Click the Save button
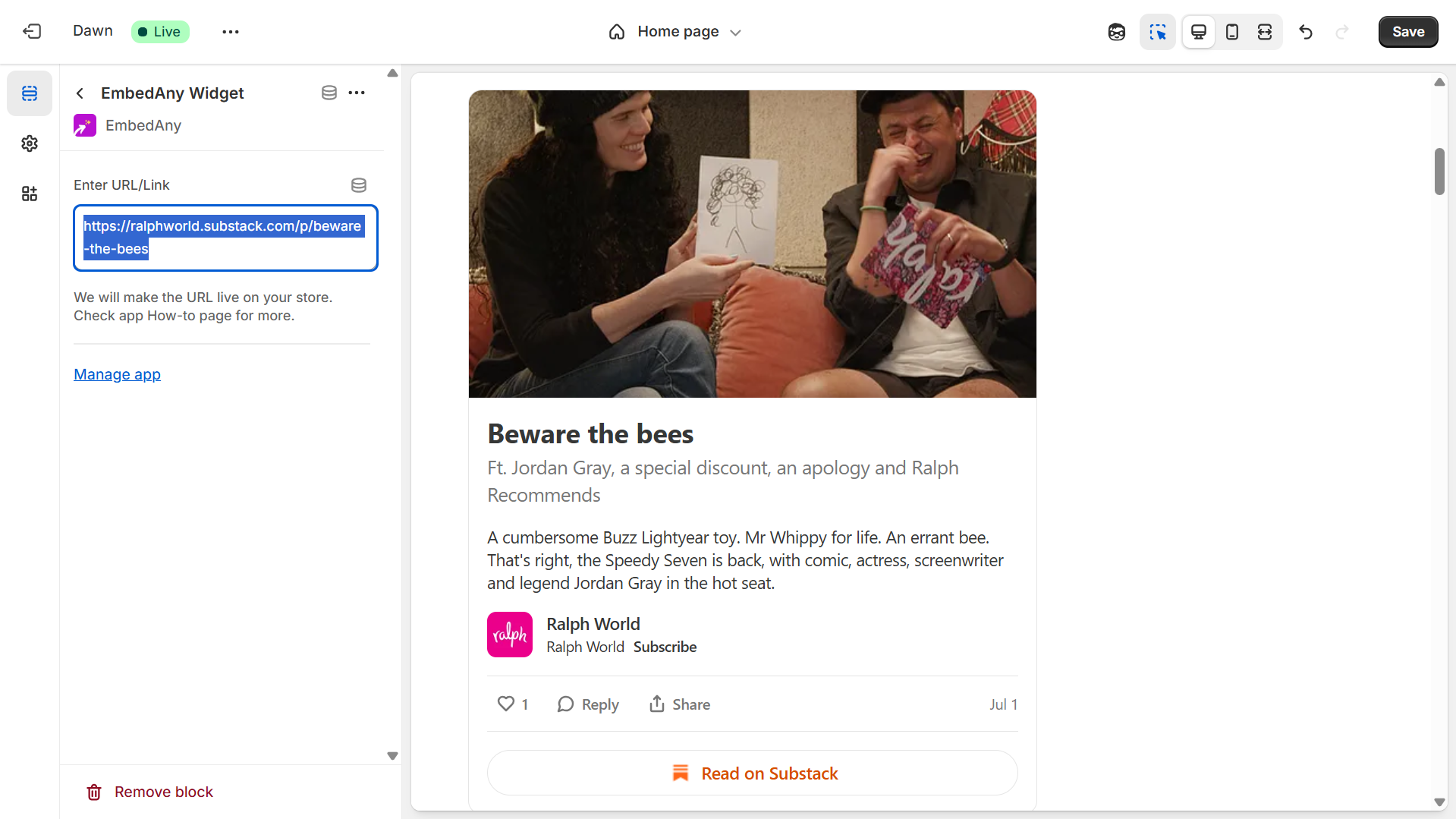Image resolution: width=1456 pixels, height=819 pixels. pos(1407,32)
